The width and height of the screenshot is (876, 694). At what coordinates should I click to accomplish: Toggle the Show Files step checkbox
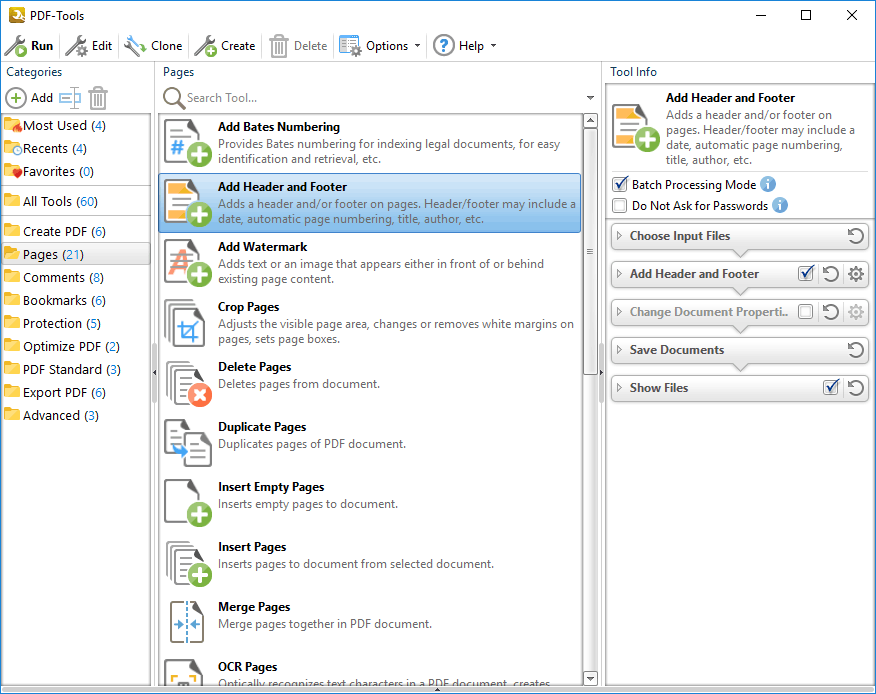831,387
